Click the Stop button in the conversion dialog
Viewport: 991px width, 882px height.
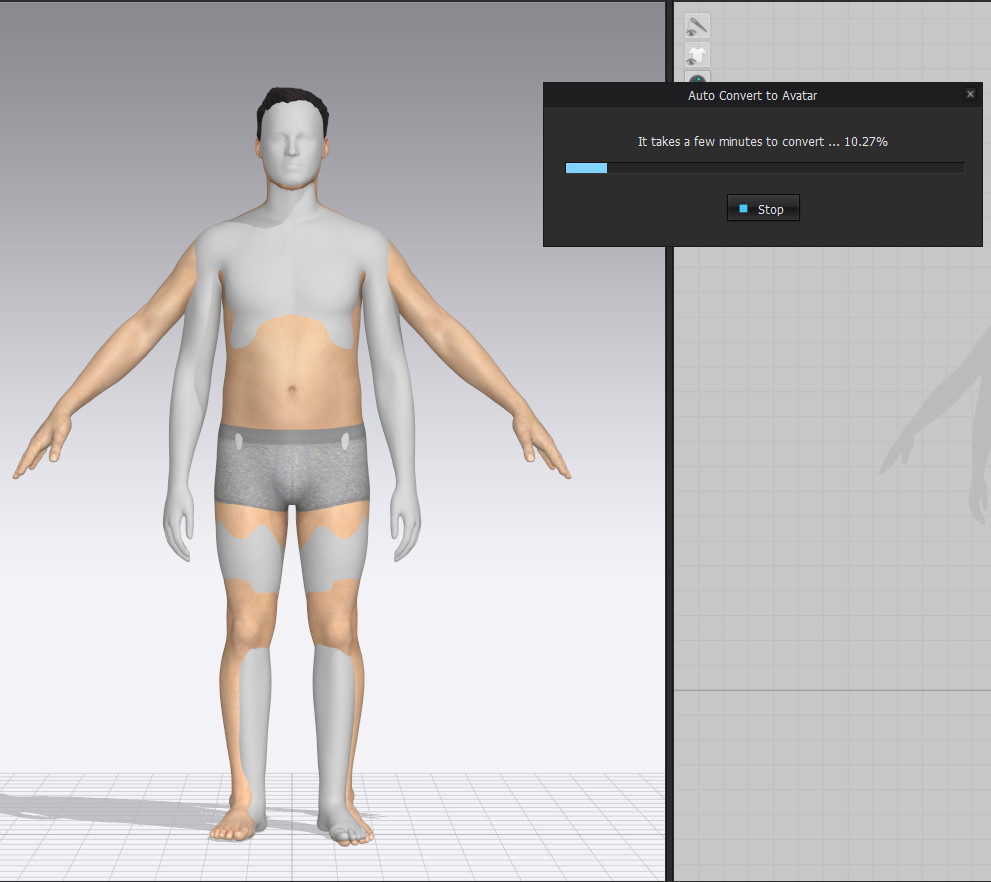point(763,209)
